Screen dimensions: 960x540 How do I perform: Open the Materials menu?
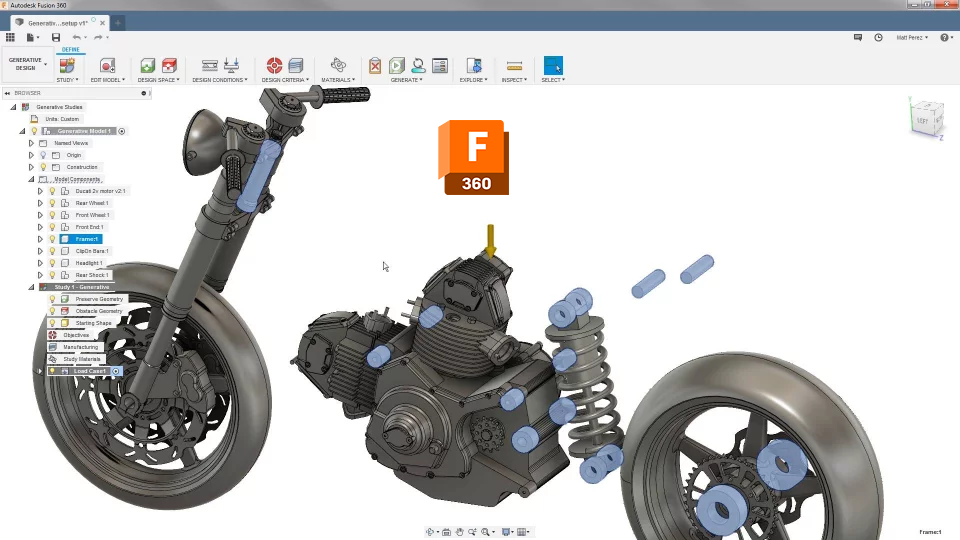[338, 80]
